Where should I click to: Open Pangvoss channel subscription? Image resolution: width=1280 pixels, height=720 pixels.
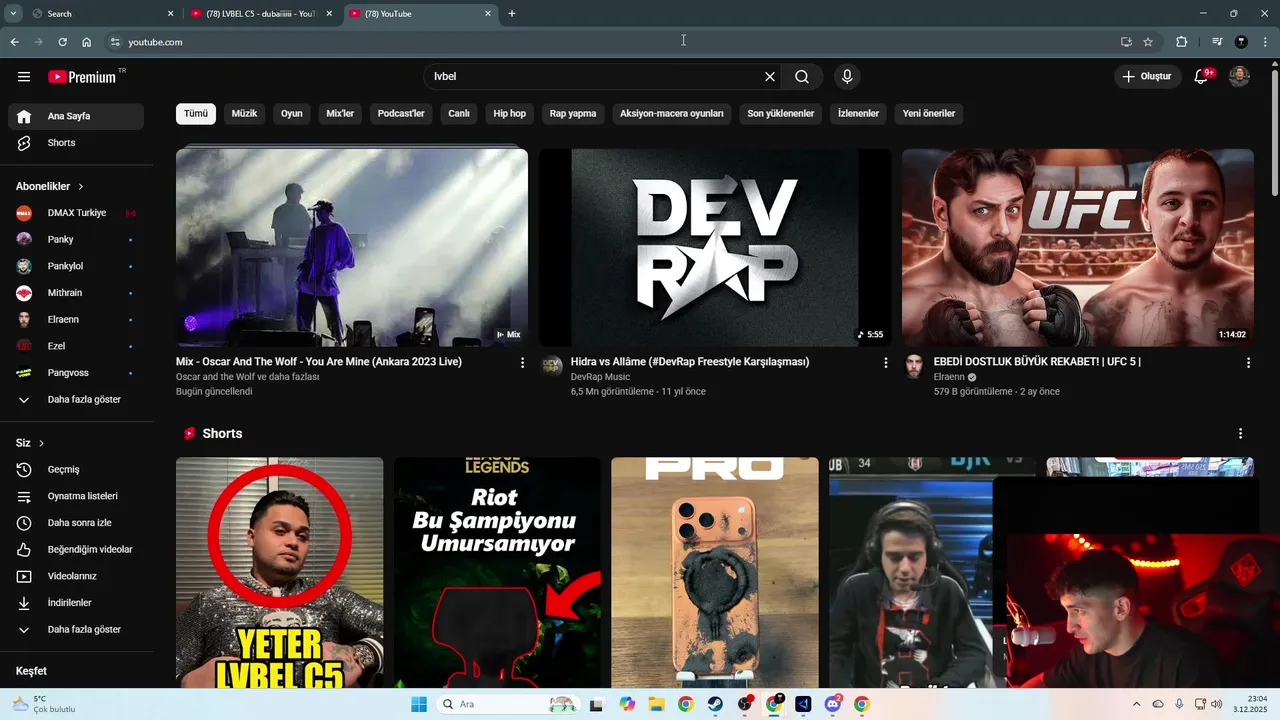coord(76,373)
